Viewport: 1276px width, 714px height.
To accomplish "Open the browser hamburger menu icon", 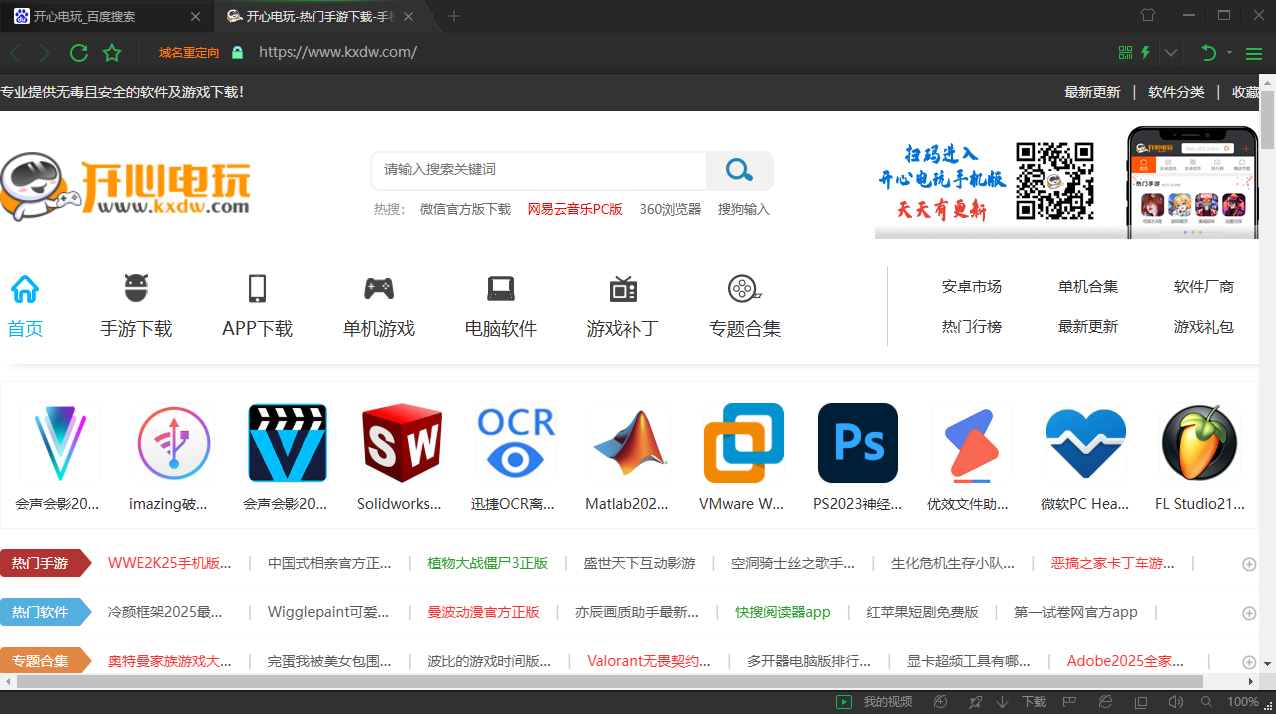I will click(x=1253, y=52).
